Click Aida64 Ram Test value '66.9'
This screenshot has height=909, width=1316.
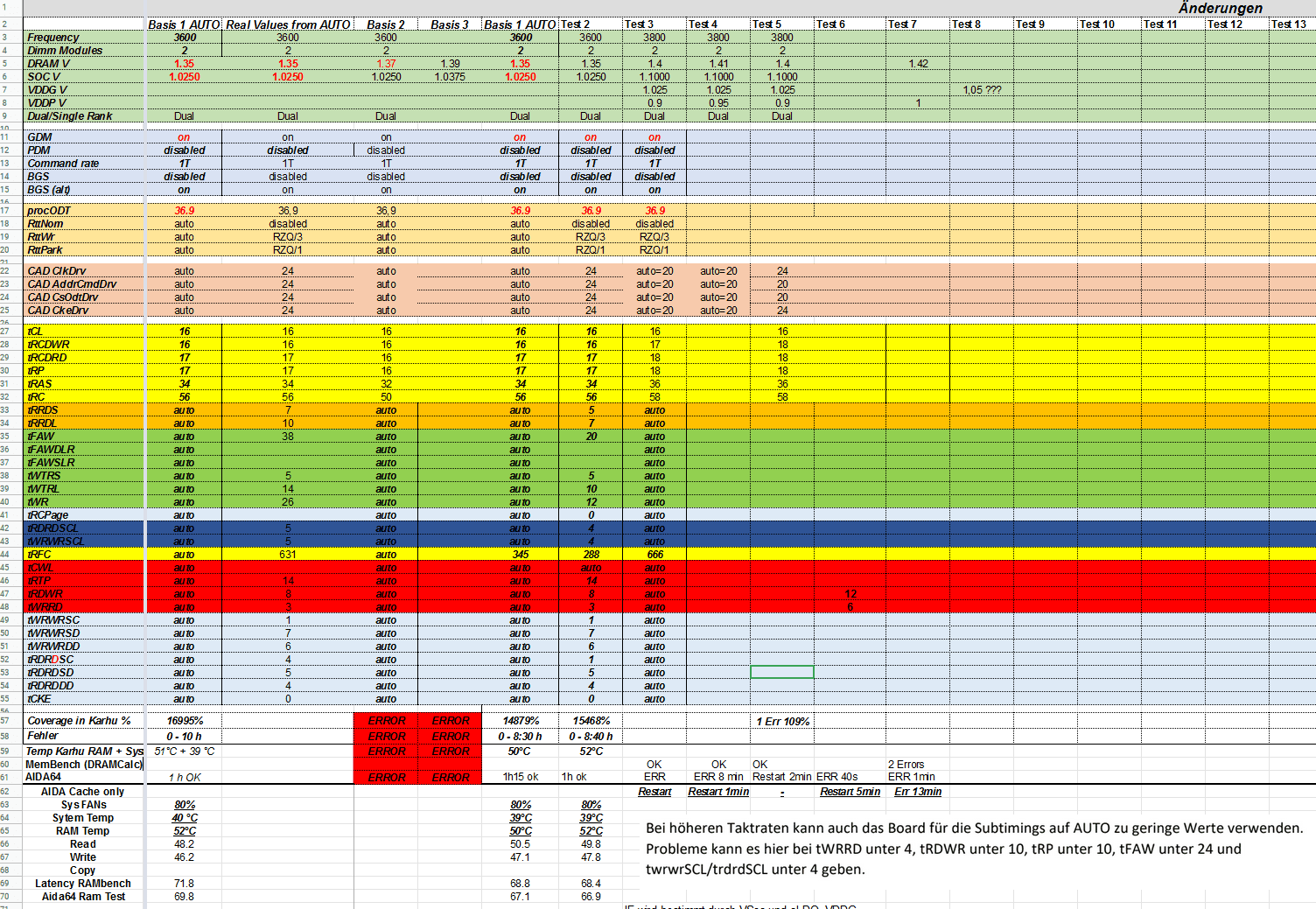click(x=591, y=897)
